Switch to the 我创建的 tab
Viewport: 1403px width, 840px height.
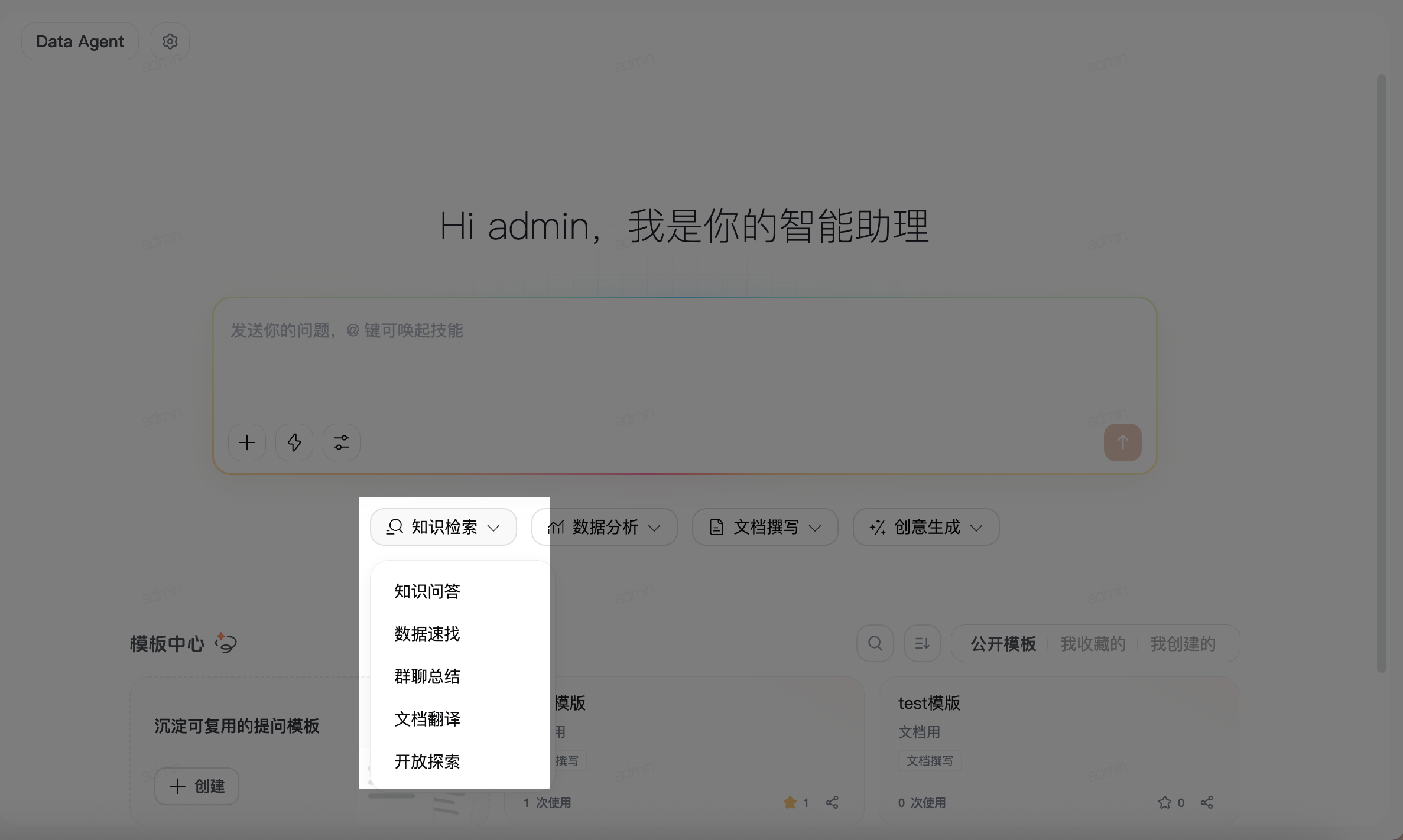[x=1183, y=643]
